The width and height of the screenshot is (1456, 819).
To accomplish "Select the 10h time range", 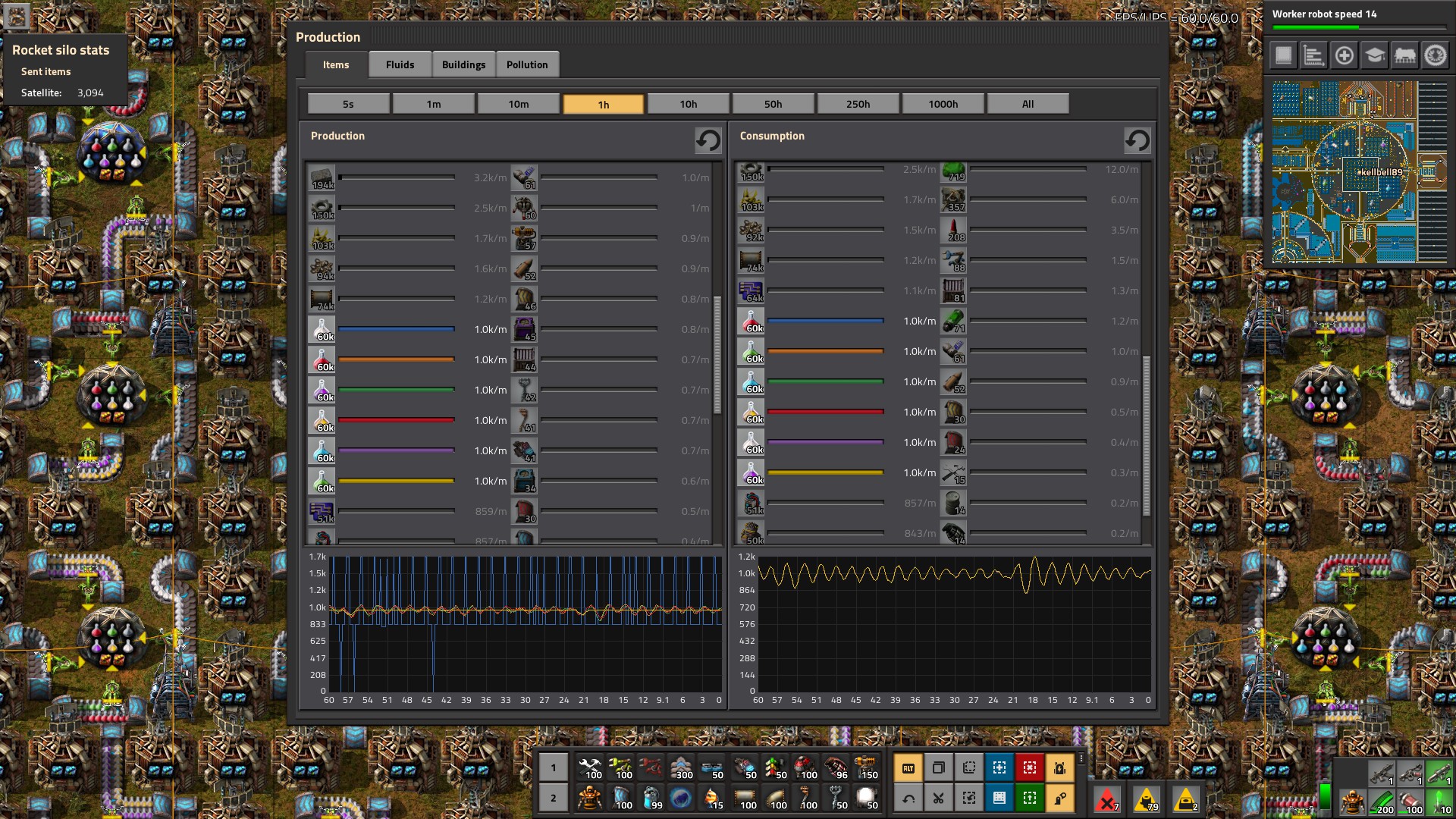I will [689, 104].
